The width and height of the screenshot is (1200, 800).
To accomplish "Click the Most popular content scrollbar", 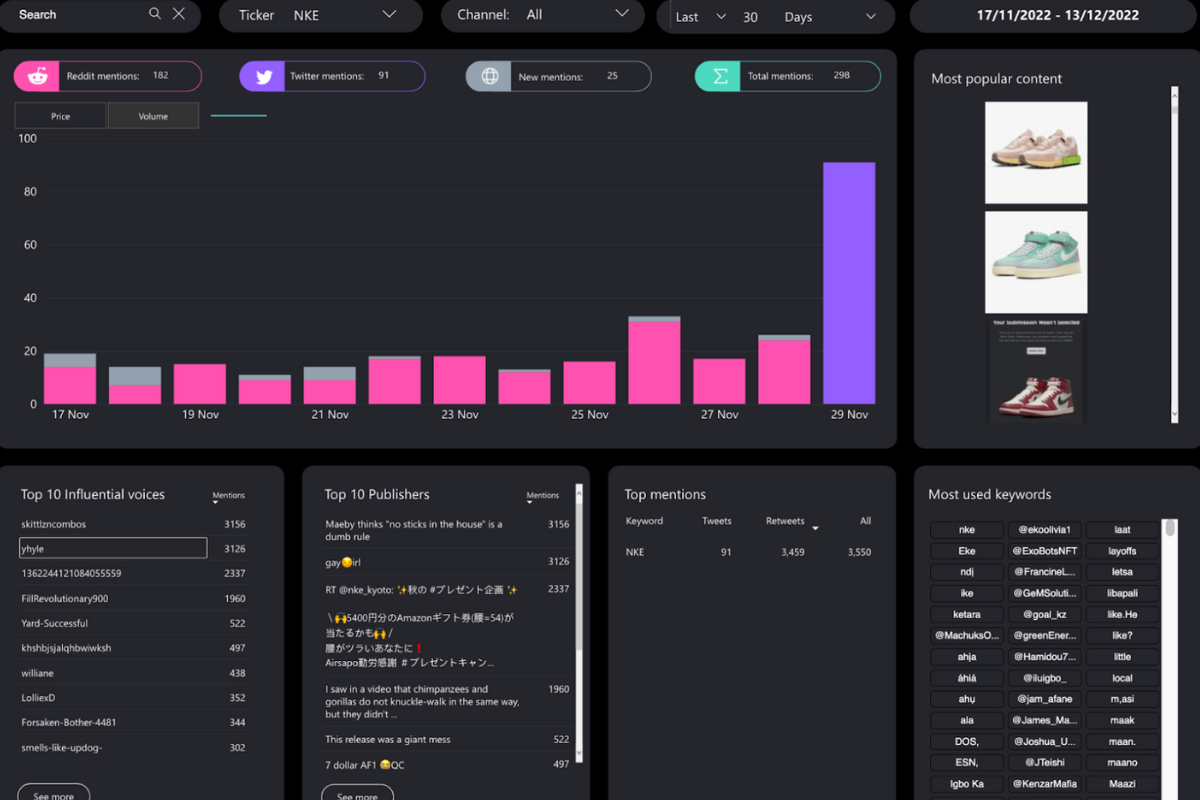I will click(1175, 255).
